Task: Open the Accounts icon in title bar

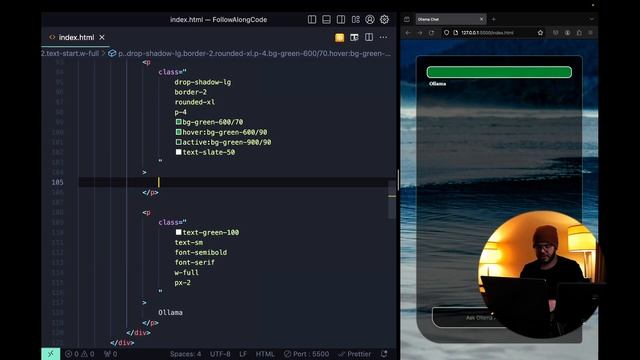Action: [370, 20]
